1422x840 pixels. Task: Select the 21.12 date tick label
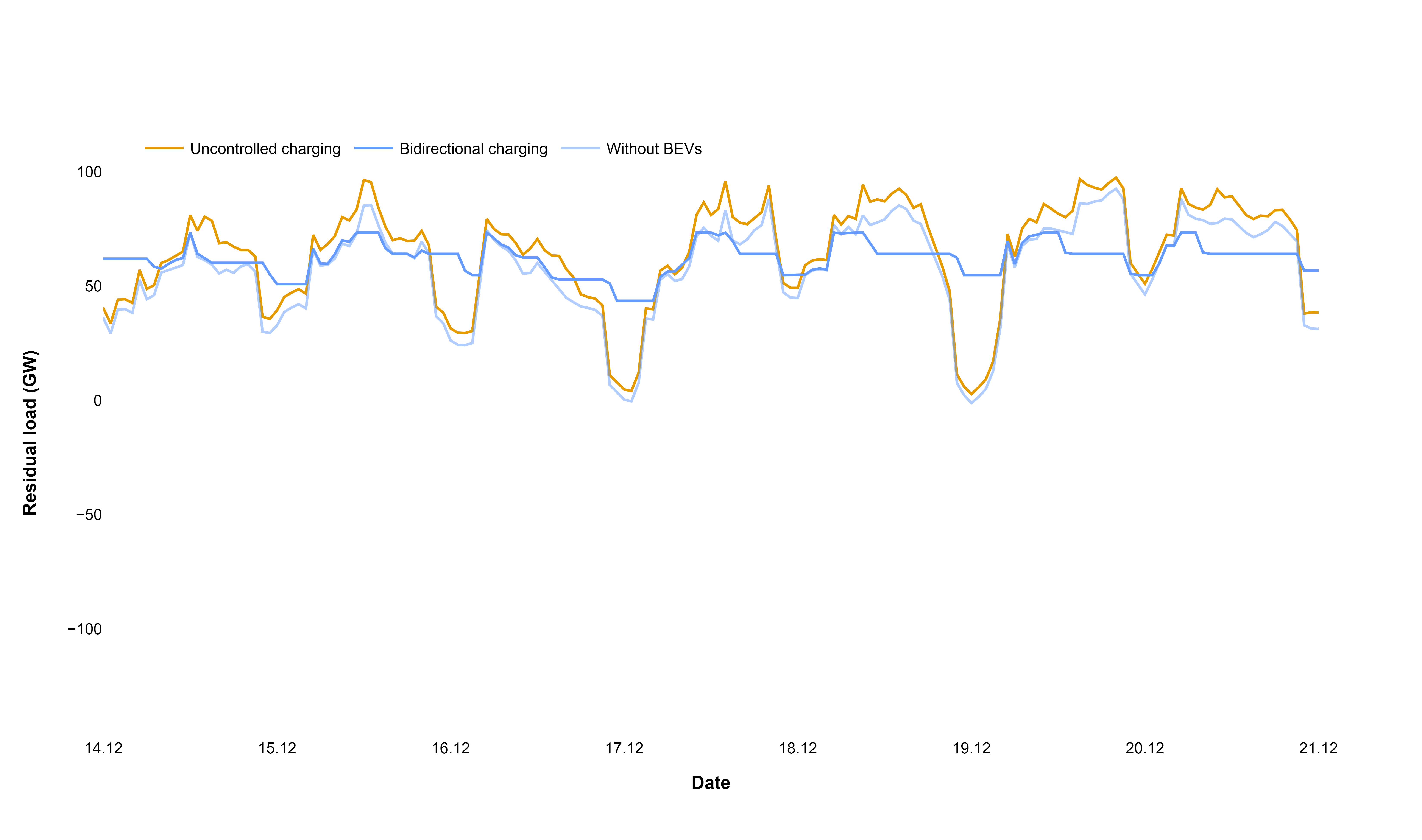pos(1318,748)
